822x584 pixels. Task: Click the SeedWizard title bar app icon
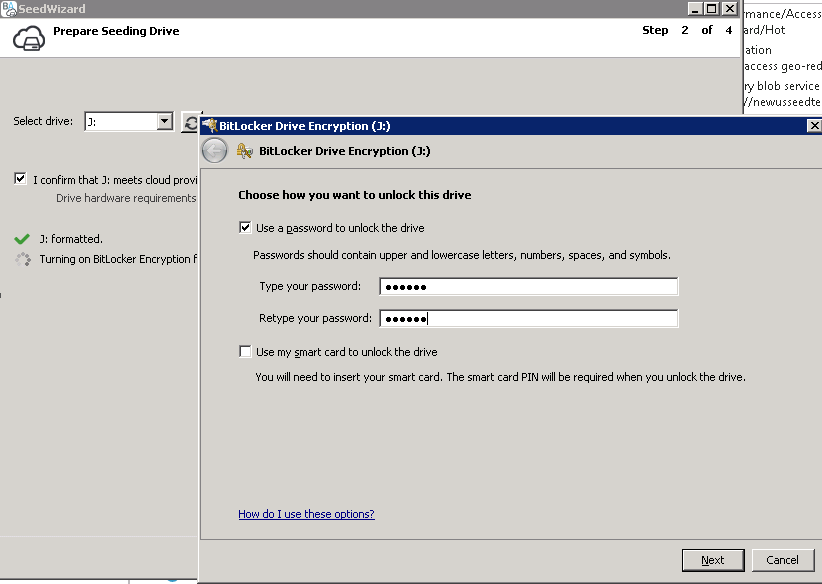coord(8,8)
